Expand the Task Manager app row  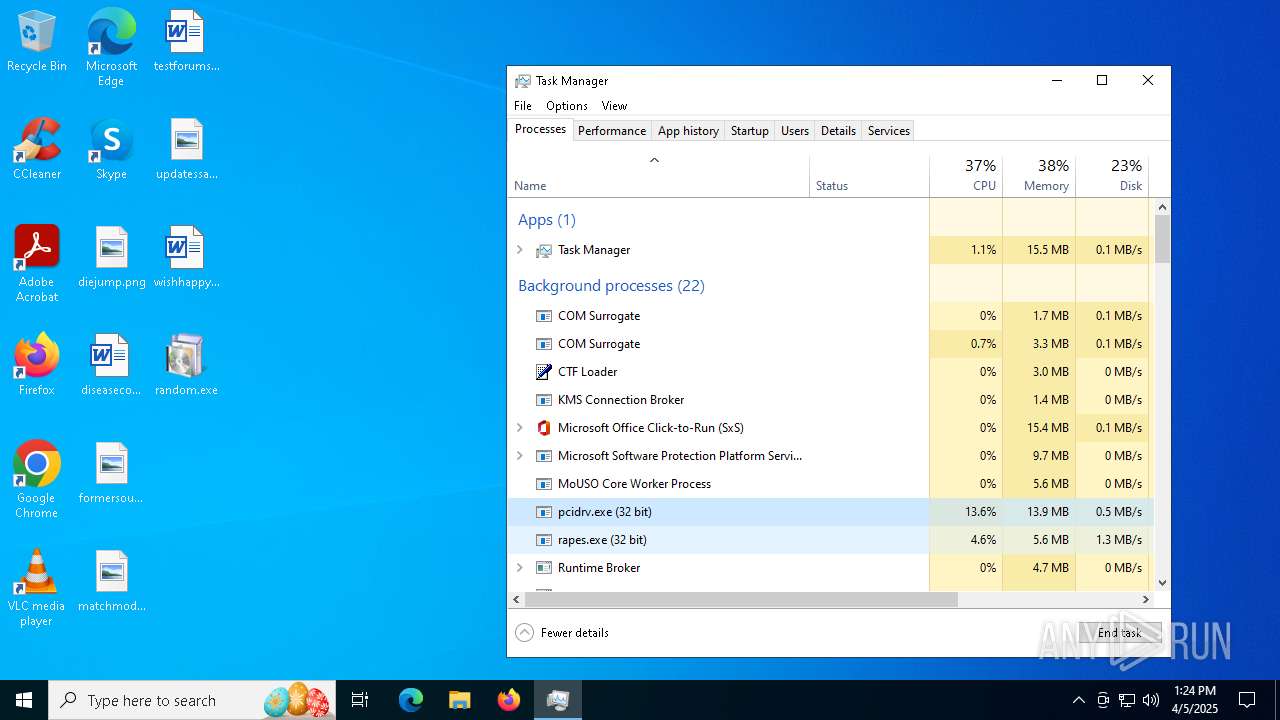point(520,250)
